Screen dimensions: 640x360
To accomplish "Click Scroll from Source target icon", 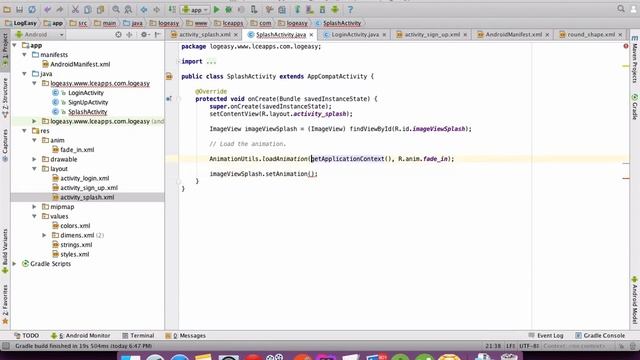I will click(118, 35).
